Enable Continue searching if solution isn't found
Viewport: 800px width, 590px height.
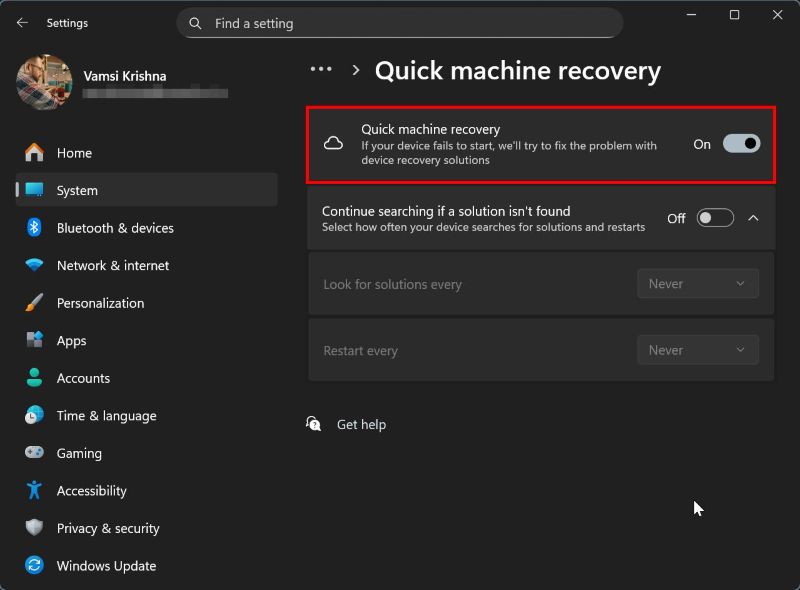click(x=715, y=218)
